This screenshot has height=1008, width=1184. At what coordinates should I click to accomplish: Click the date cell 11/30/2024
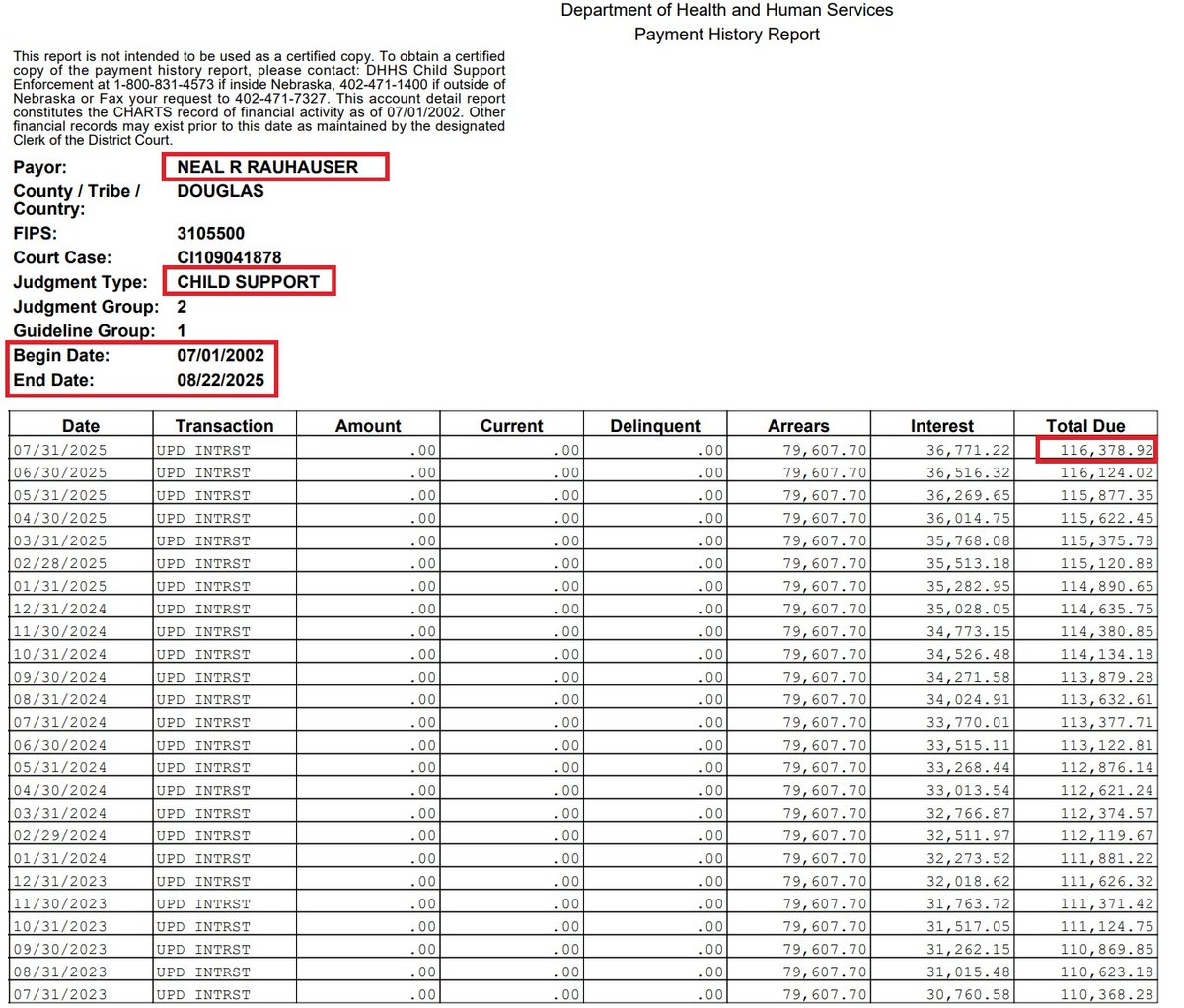(x=60, y=631)
